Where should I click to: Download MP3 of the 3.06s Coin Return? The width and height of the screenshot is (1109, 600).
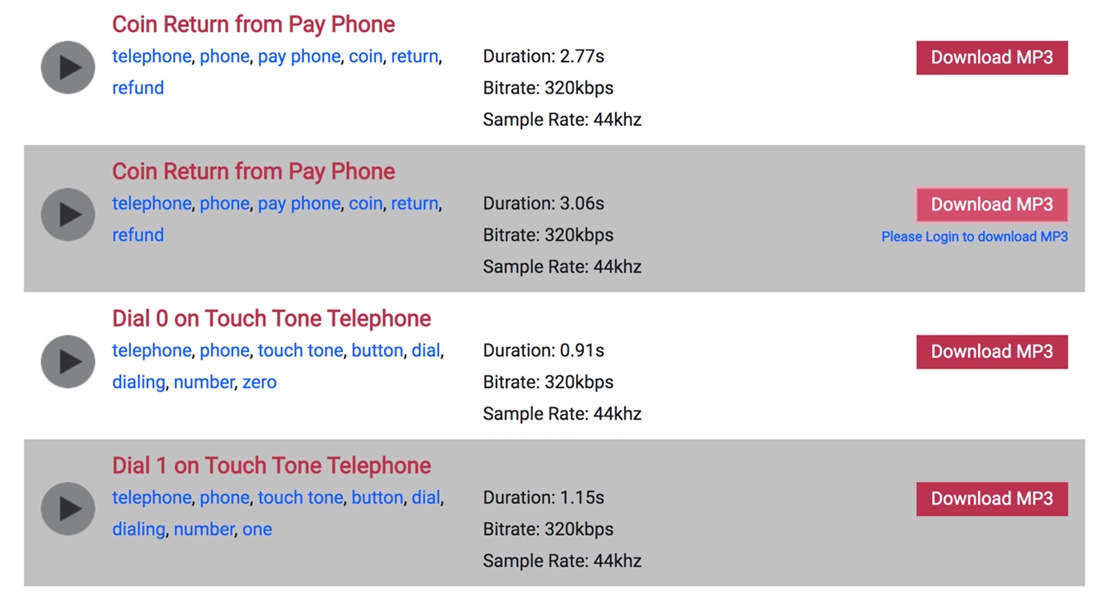pos(991,205)
